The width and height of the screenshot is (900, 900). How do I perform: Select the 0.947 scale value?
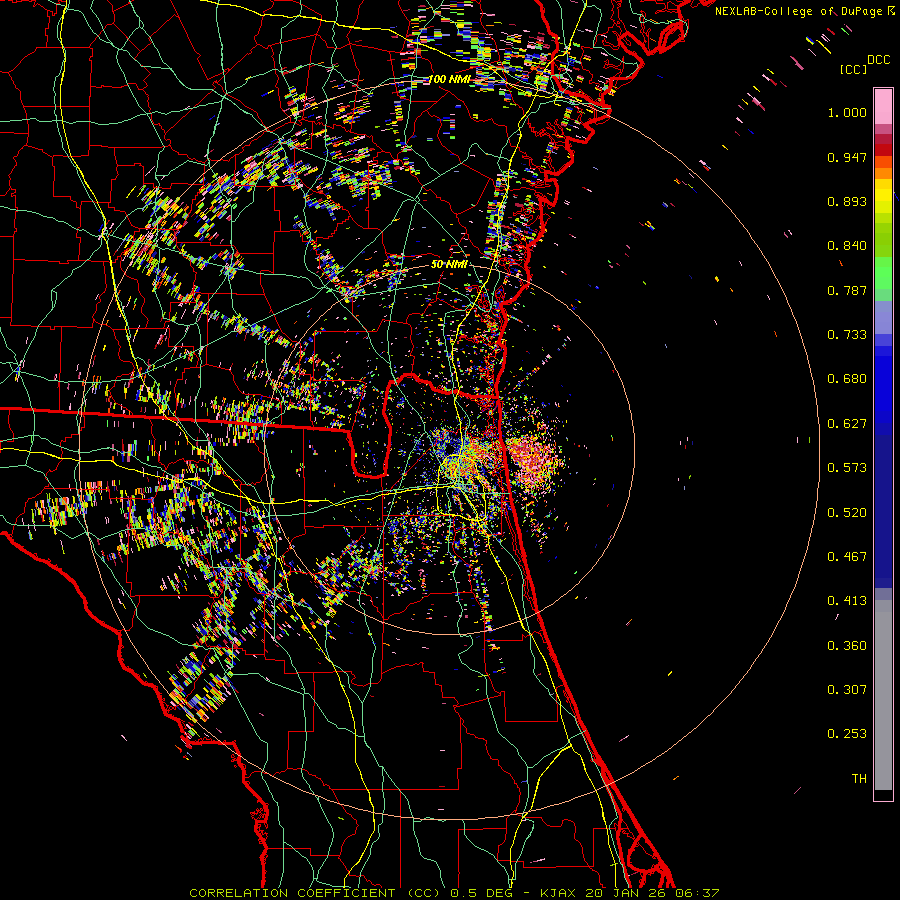tap(847, 157)
